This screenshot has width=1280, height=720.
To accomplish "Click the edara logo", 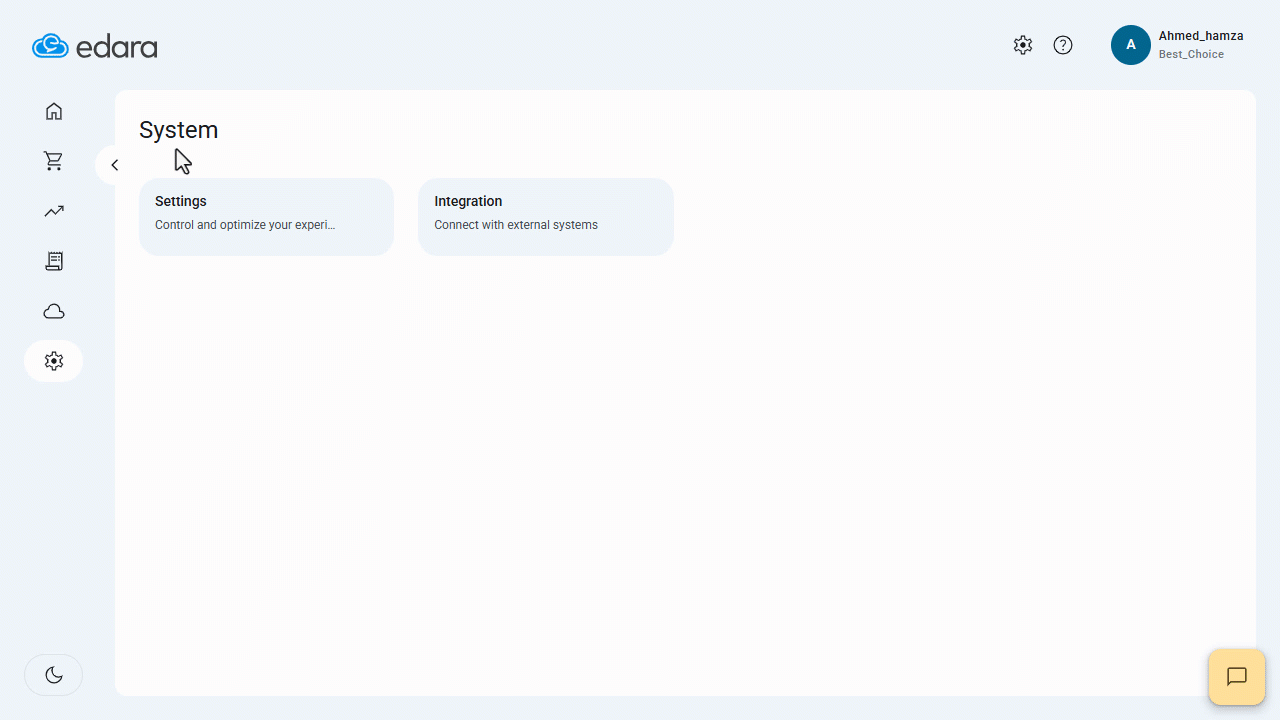I will pos(95,46).
